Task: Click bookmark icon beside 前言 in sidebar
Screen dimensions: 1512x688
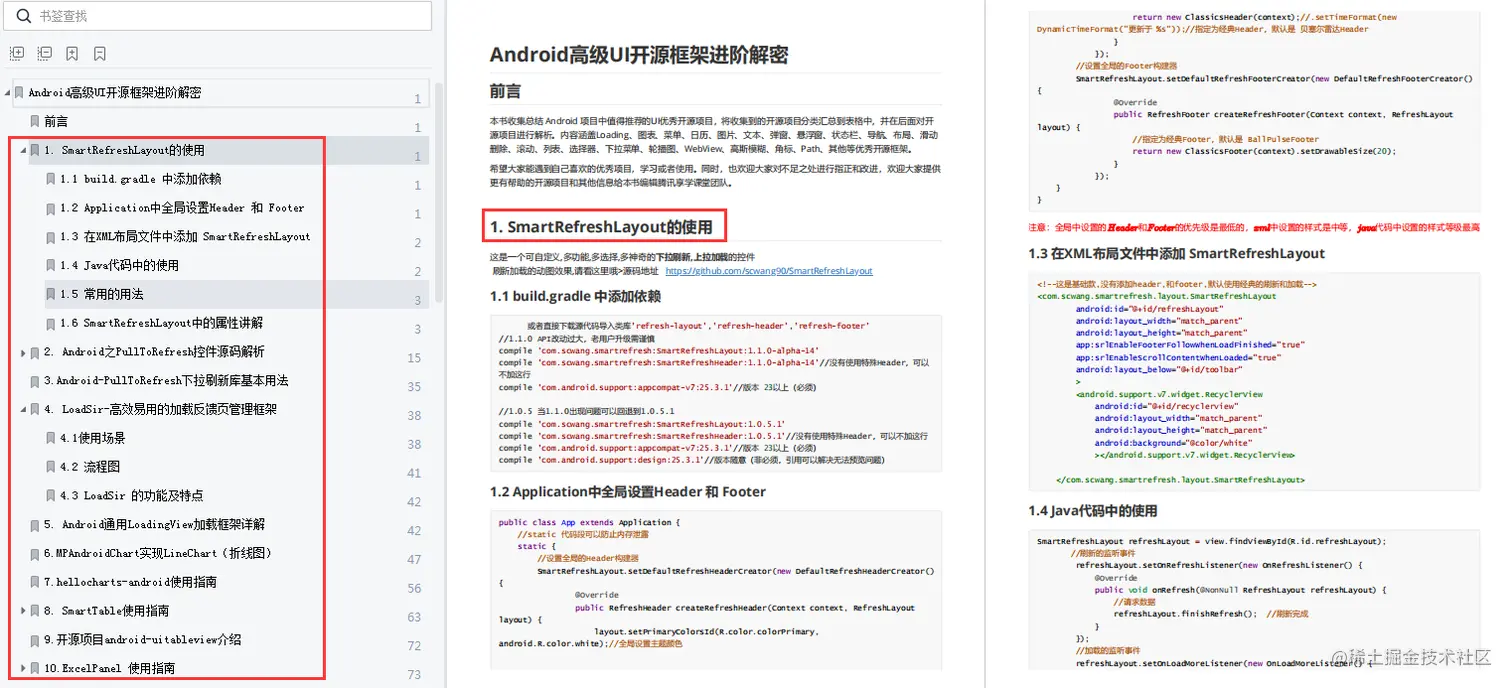Action: pos(35,121)
